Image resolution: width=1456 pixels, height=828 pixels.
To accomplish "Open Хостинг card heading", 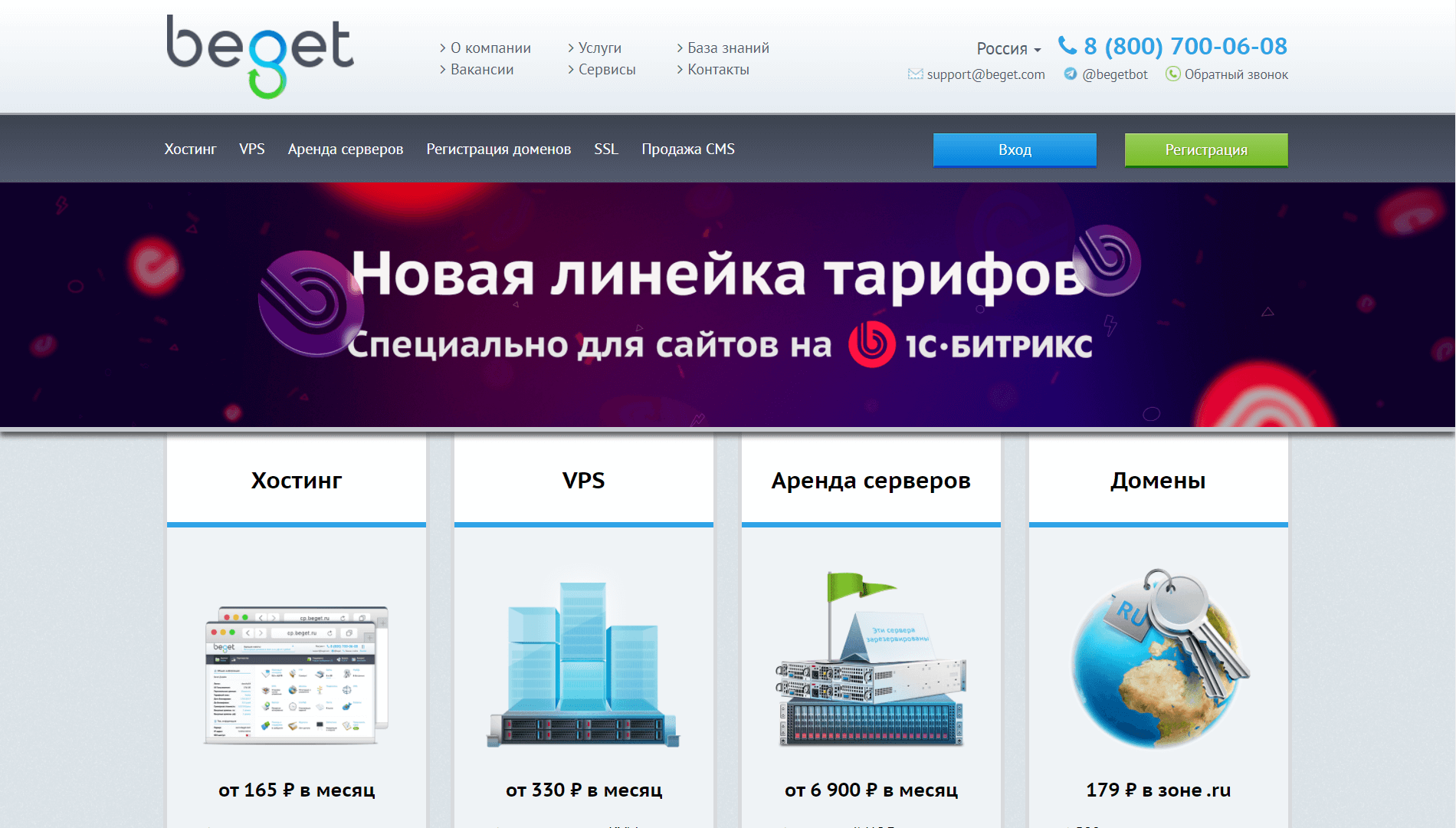I will pyautogui.click(x=297, y=481).
